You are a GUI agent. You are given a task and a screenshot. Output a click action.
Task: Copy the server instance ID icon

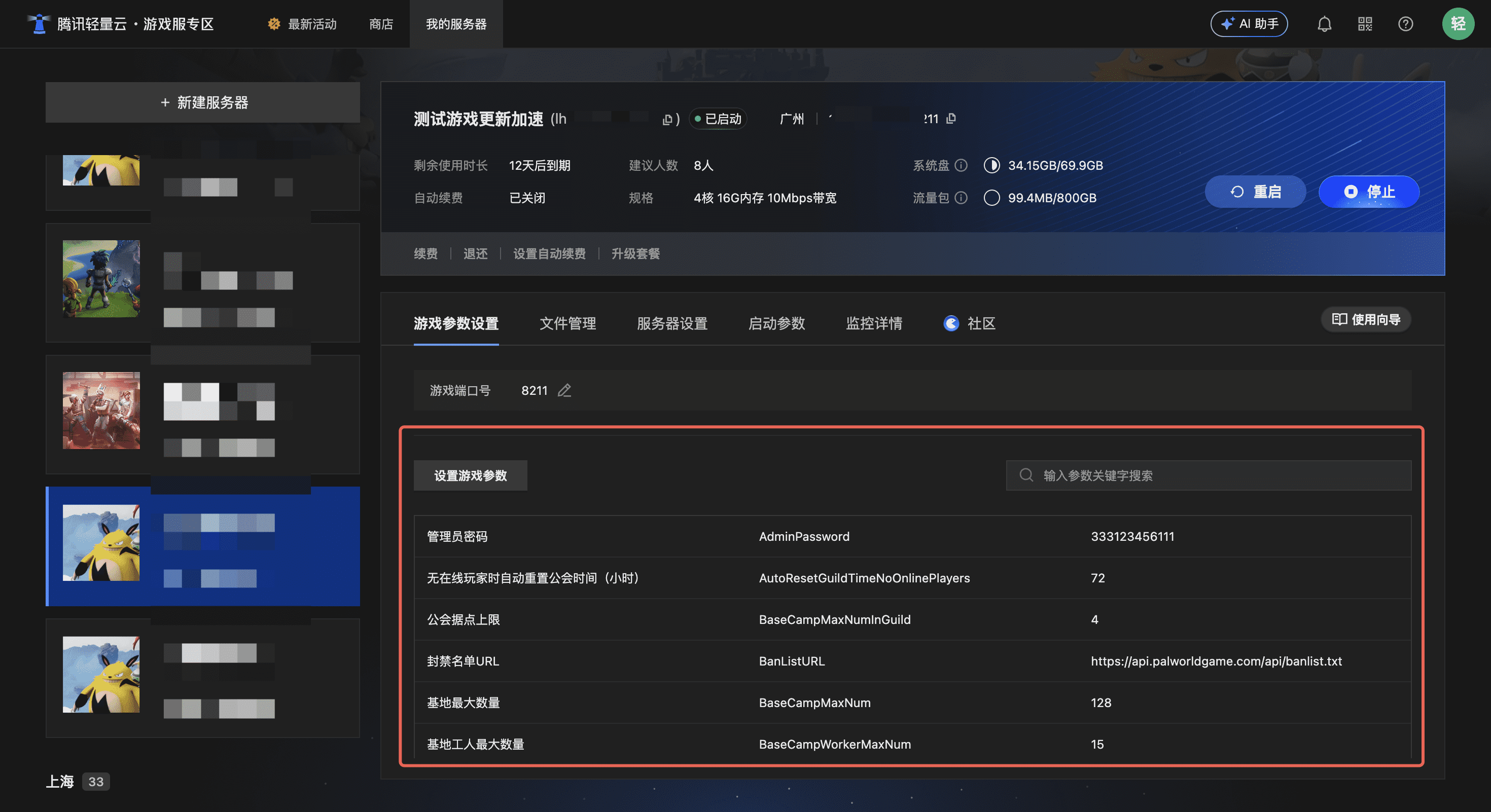tap(667, 119)
